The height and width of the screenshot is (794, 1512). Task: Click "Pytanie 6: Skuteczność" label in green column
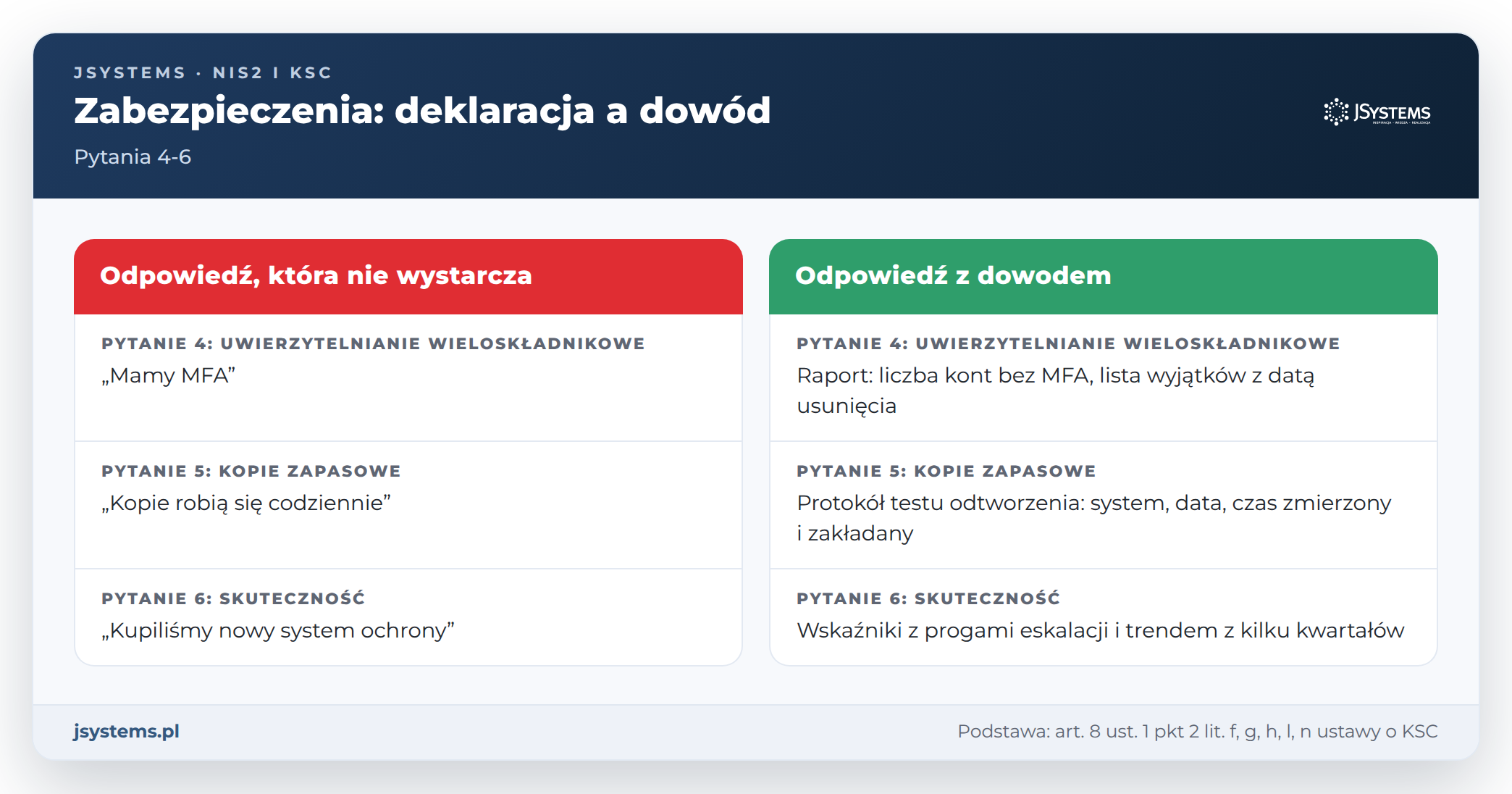[x=928, y=598]
